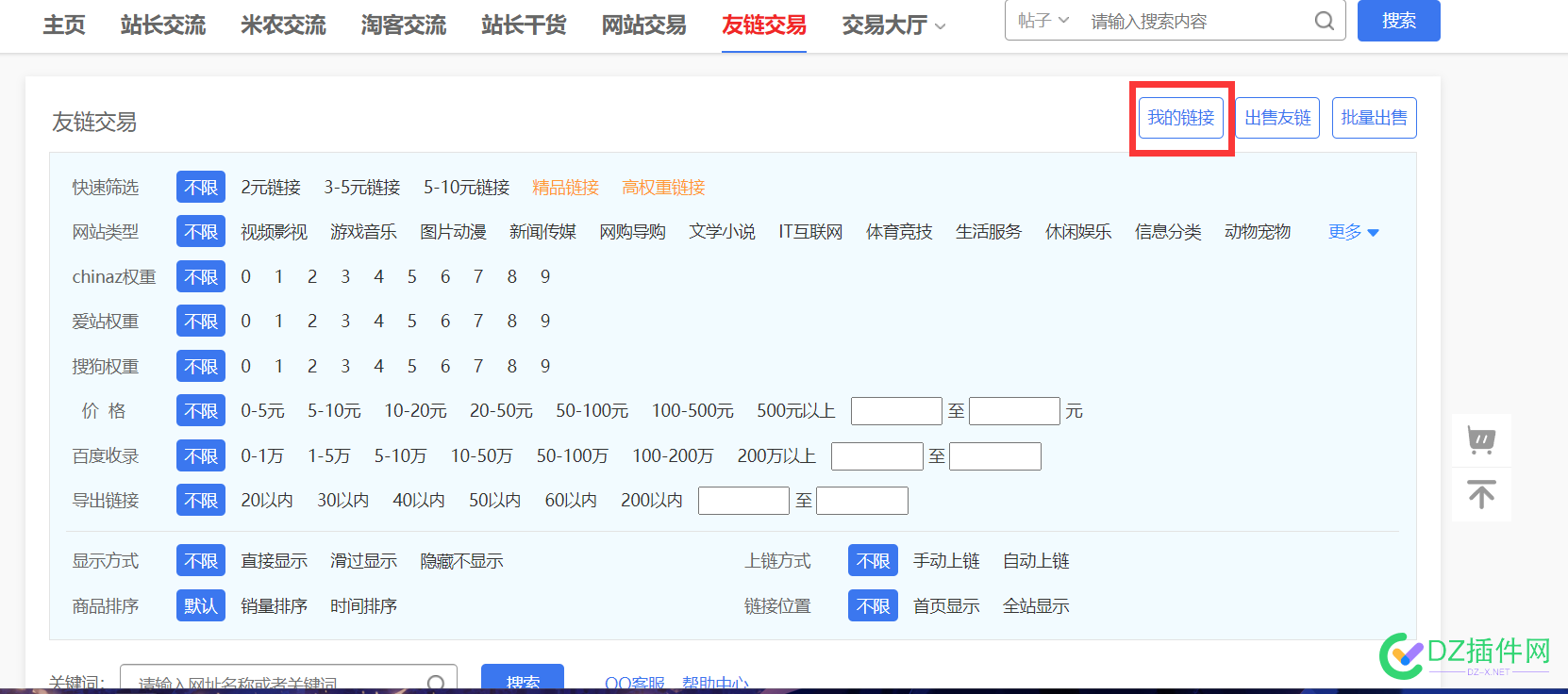Screen dimensions: 1568x694
Task: Go to the 主页 tab
Action: pos(64,25)
